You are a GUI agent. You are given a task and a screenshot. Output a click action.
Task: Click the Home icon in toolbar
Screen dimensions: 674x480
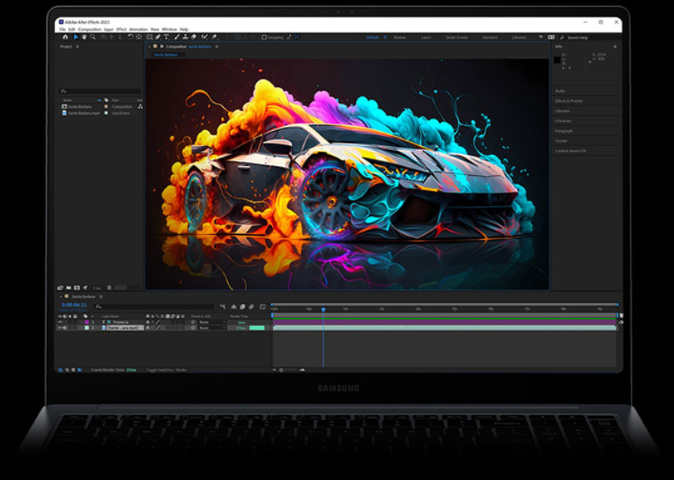65,37
